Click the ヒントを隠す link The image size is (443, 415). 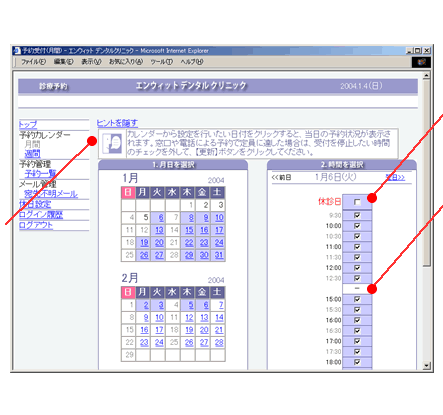coord(117,123)
